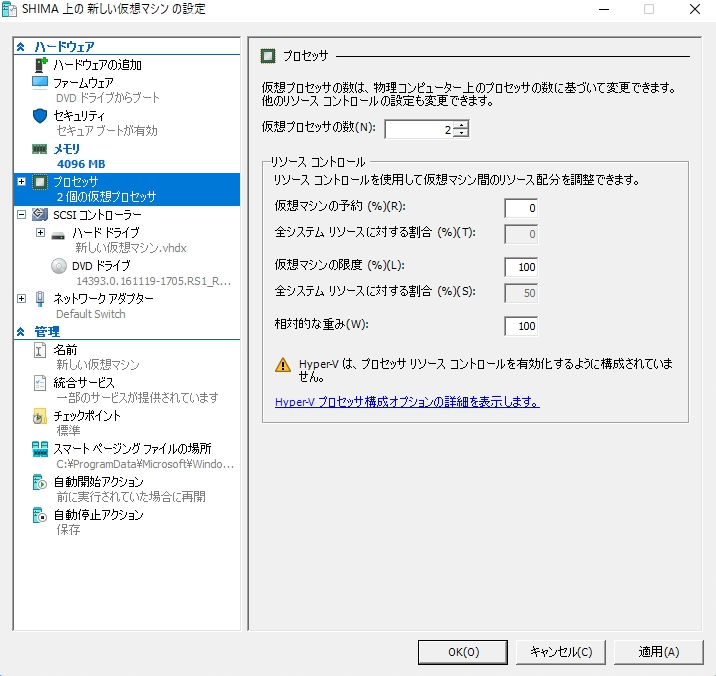The width and height of the screenshot is (716, 676).
Task: Collapse the Hardware (ハードウェア) section chevron
Action: [21, 47]
